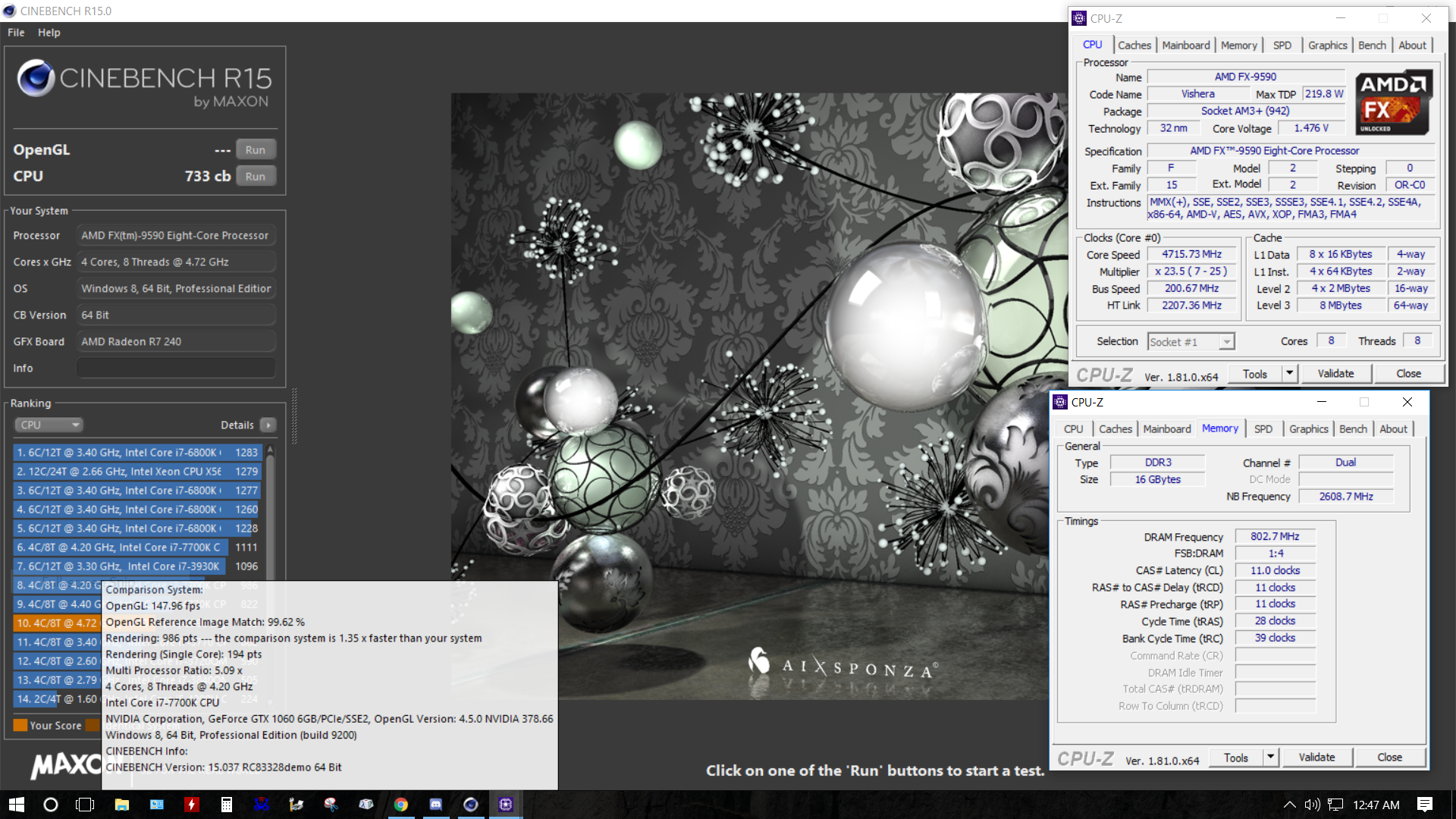Click Validate in top CPU-Z window

tap(1335, 374)
